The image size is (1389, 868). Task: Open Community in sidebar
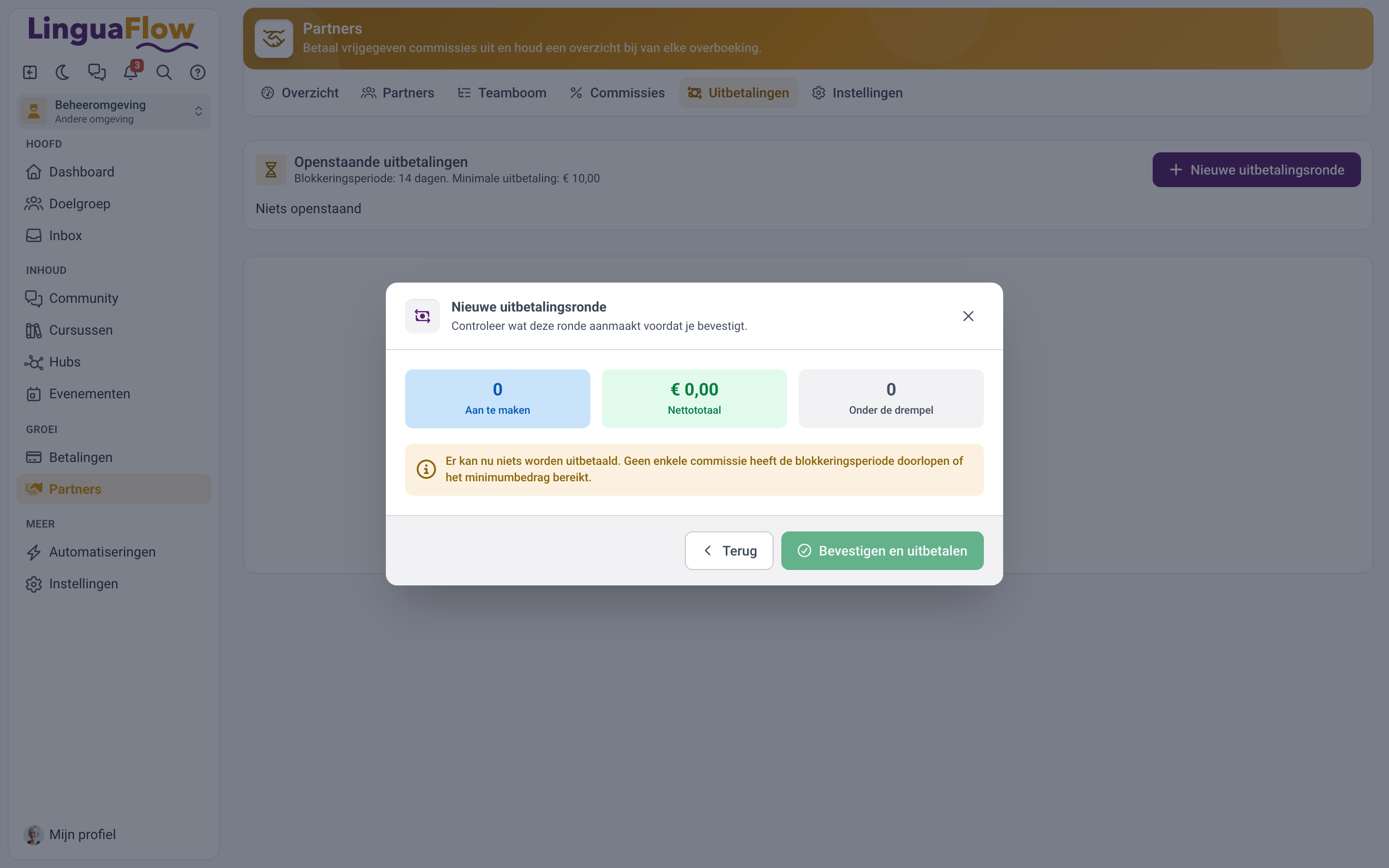point(114,298)
